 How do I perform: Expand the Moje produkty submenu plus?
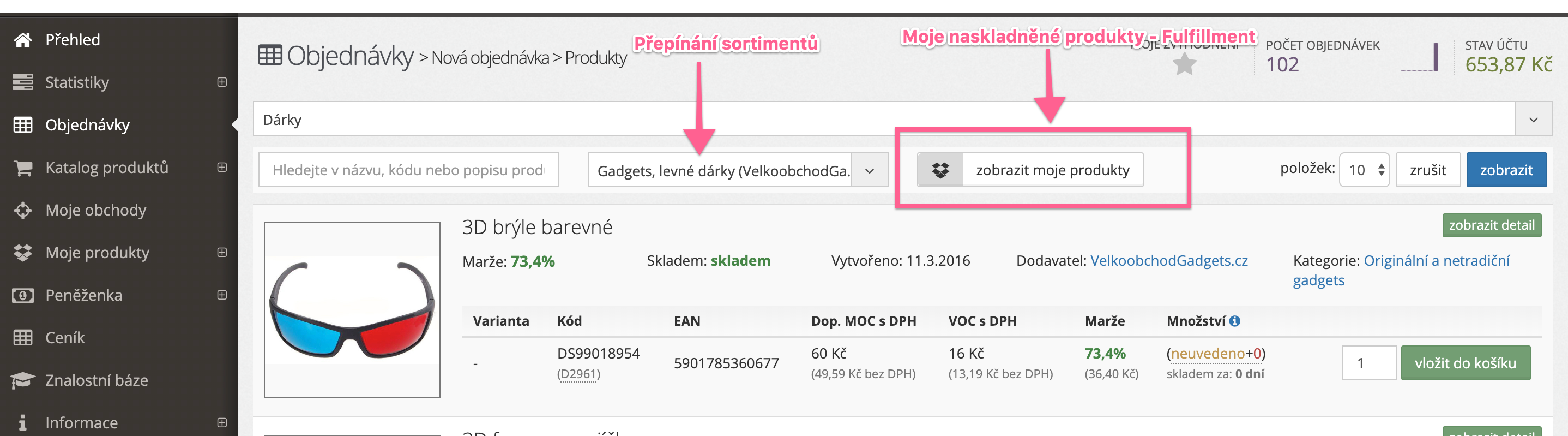coord(222,252)
